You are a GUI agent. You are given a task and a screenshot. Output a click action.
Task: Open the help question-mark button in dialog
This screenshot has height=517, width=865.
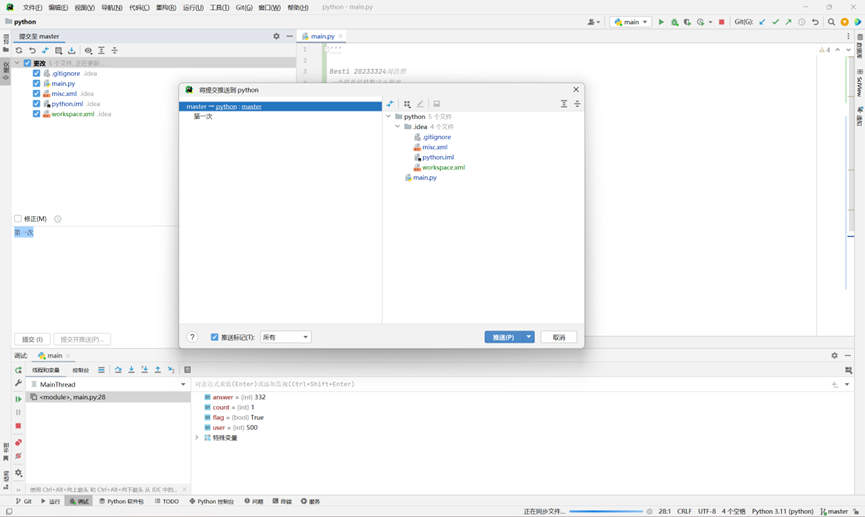tap(192, 337)
